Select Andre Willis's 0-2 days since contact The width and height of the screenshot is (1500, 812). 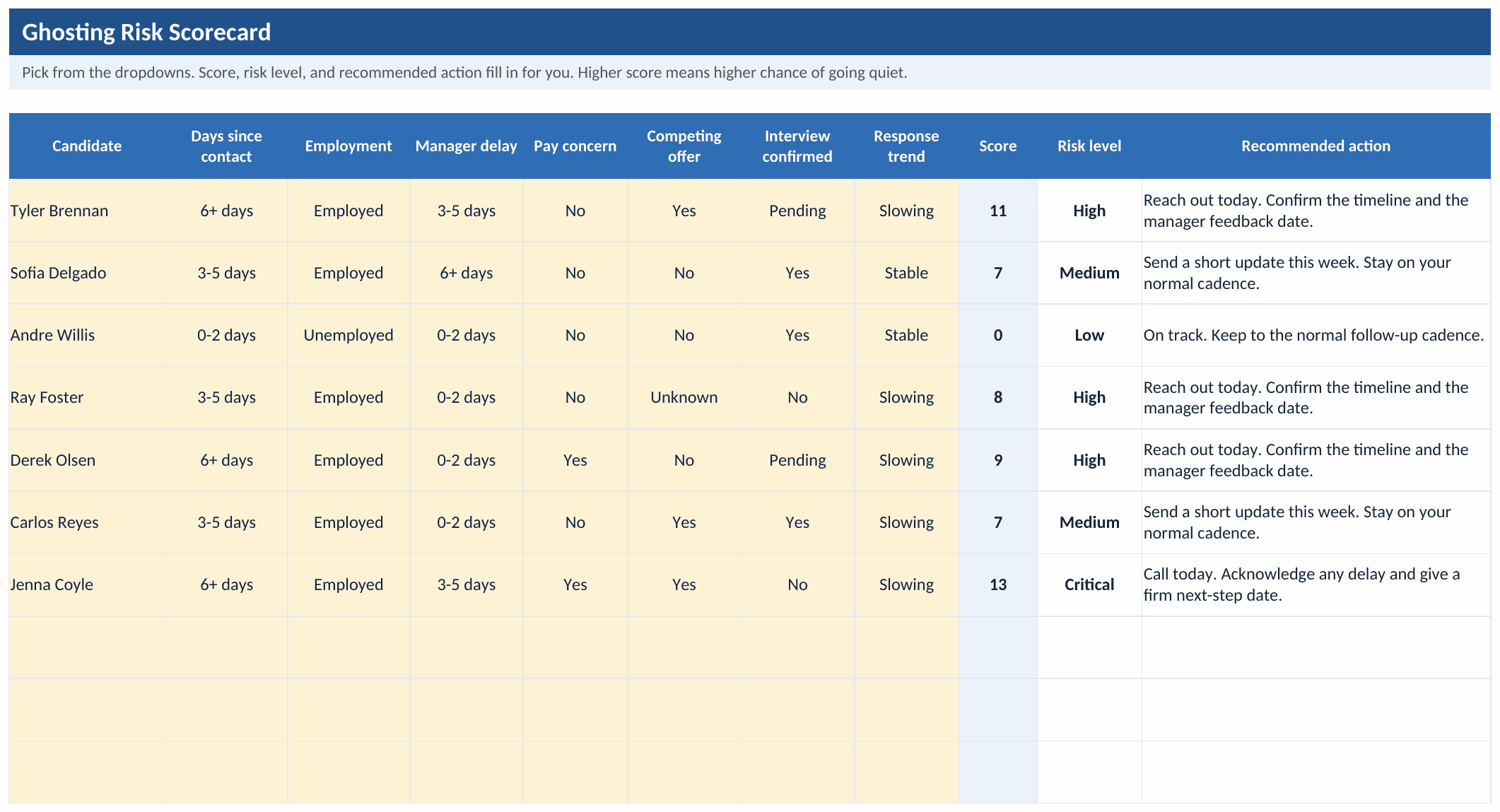(226, 335)
